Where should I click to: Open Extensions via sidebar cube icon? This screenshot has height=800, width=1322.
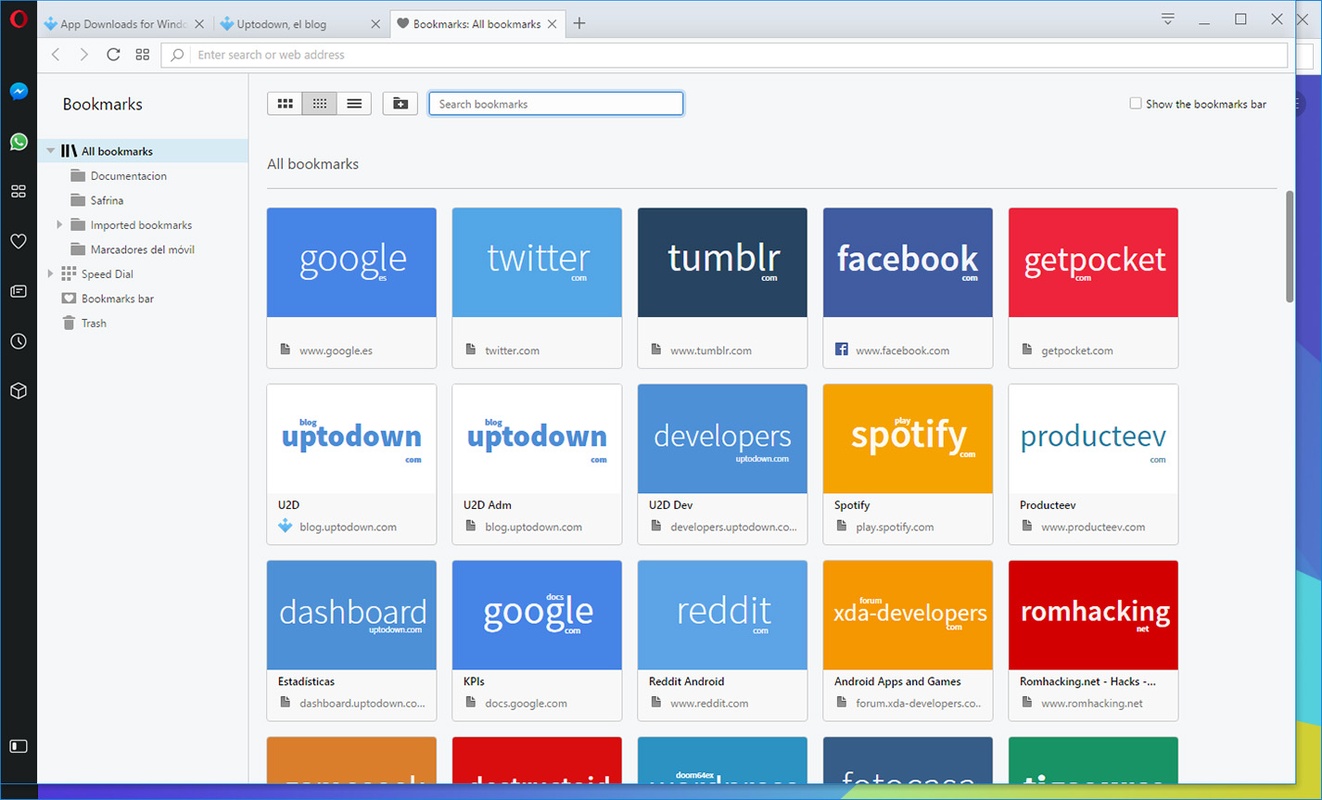click(18, 391)
